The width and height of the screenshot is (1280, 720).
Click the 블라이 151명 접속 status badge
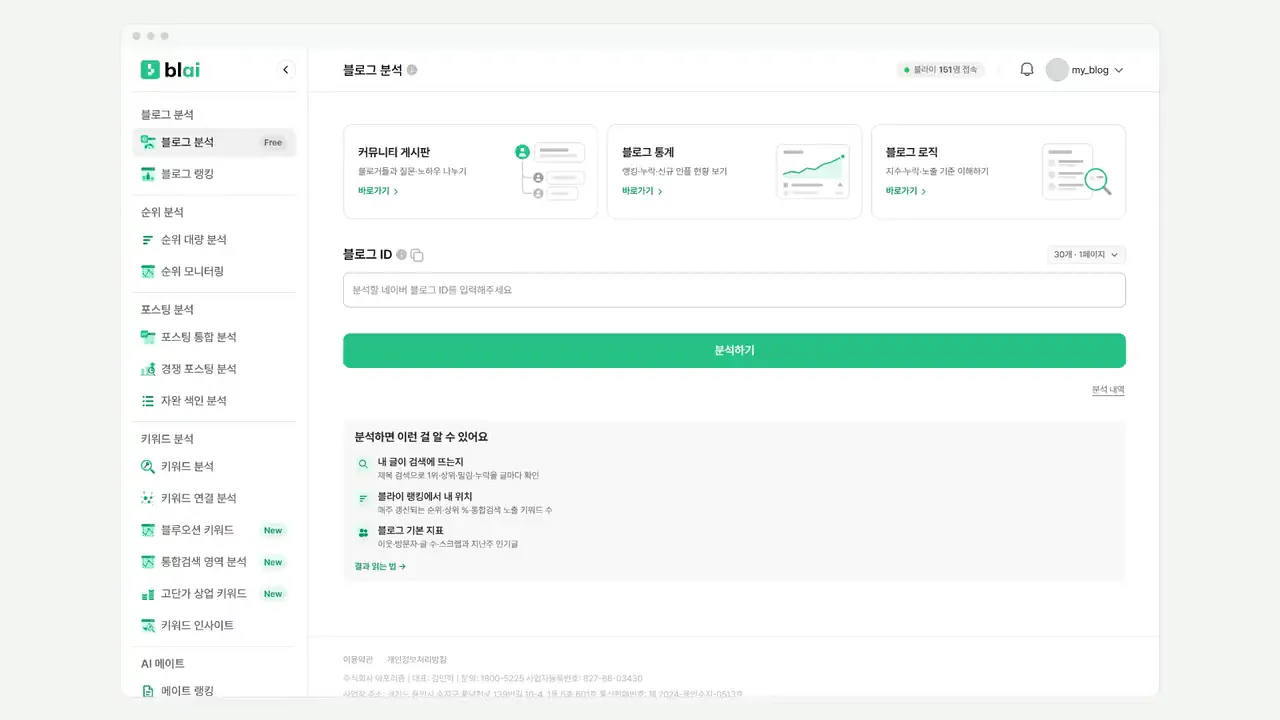pyautogui.click(x=941, y=70)
